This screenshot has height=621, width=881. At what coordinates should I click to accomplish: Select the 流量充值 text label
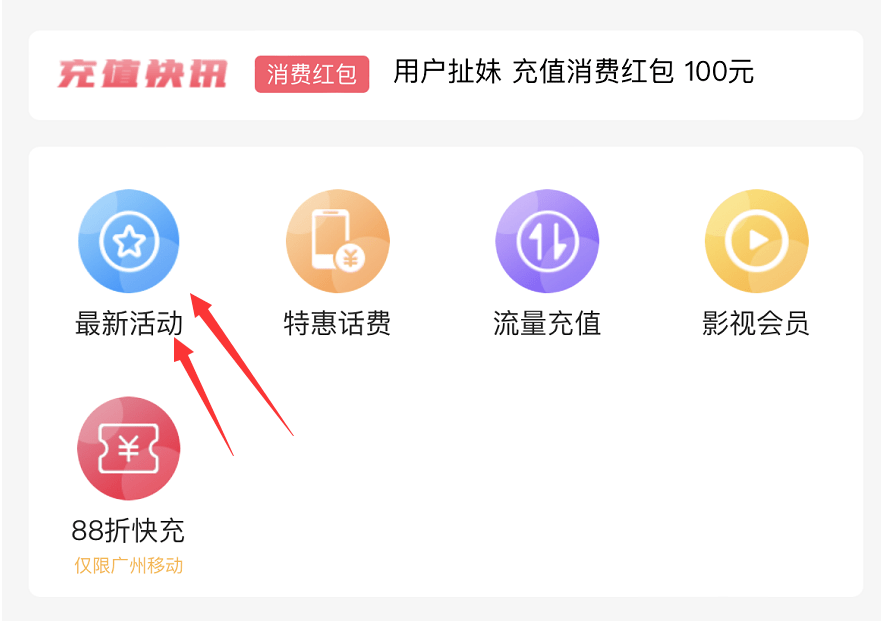(547, 323)
